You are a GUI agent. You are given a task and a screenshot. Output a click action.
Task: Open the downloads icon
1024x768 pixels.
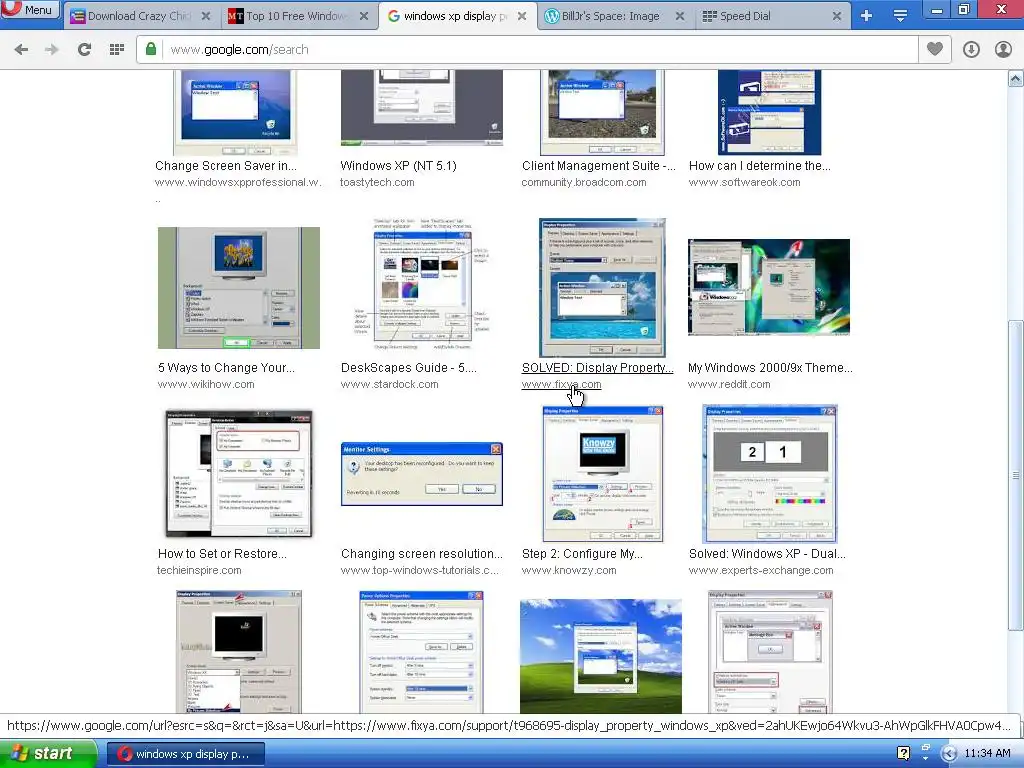[971, 50]
